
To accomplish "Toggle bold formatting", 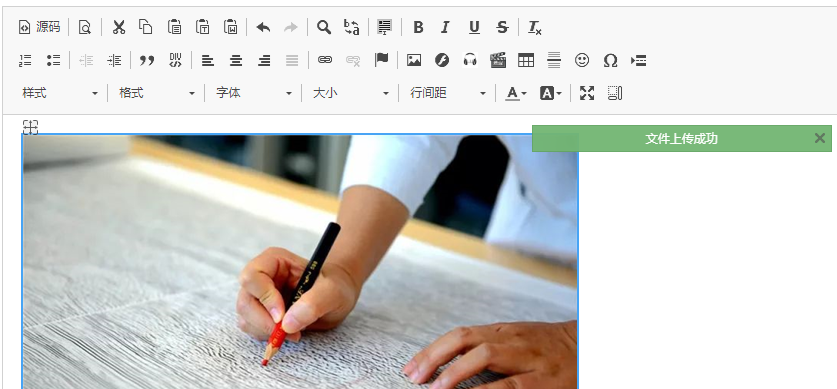I will [418, 27].
